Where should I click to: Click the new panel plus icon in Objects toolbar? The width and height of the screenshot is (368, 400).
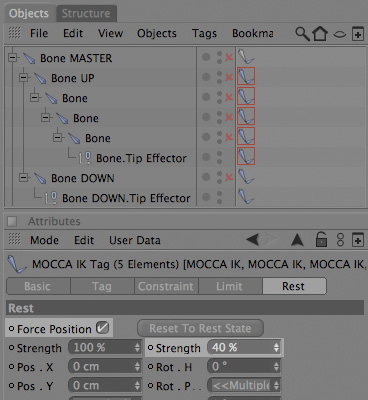click(358, 33)
